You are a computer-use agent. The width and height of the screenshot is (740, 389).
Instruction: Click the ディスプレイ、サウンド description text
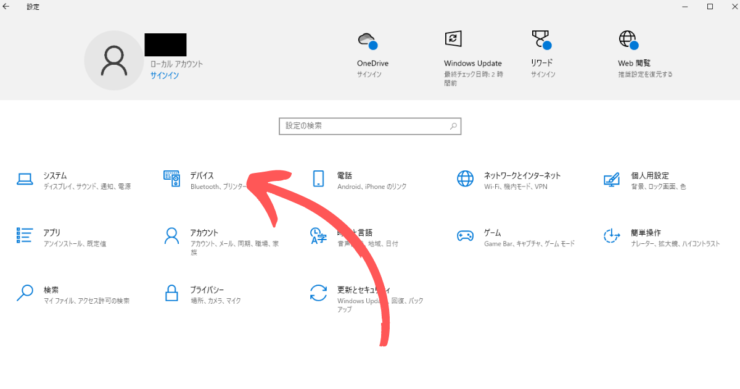tap(87, 186)
